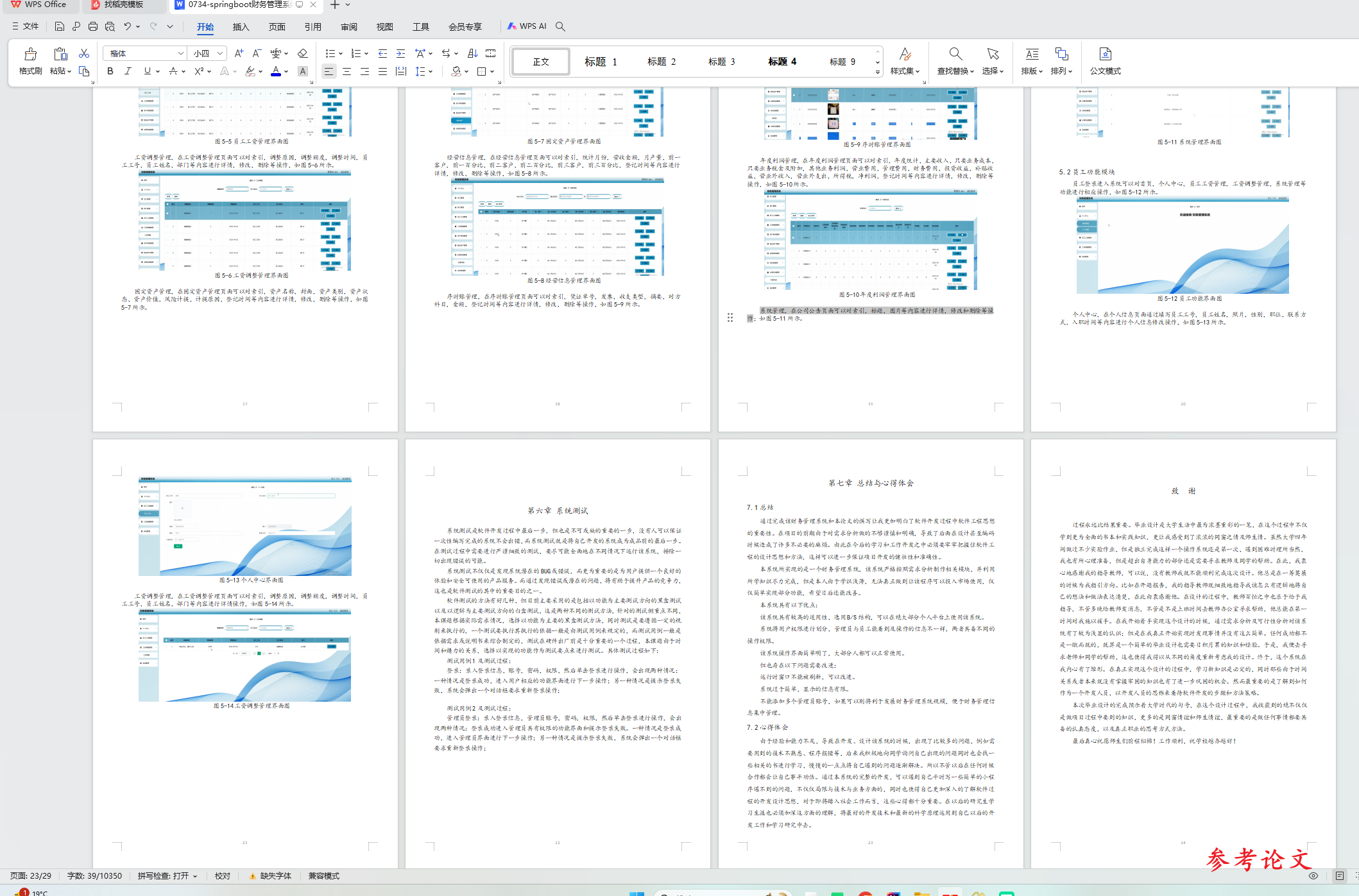Click the Format Painter (格式刷) icon
The width and height of the screenshot is (1359, 896).
click(30, 55)
